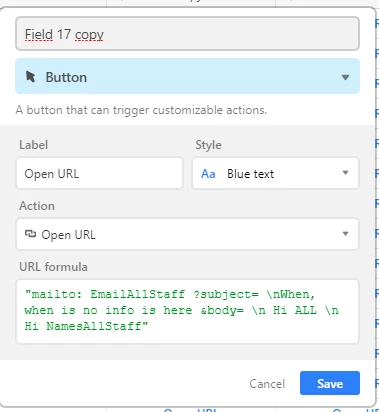379x412 pixels.
Task: Click the button description text about customizable actions
Action: click(x=141, y=110)
